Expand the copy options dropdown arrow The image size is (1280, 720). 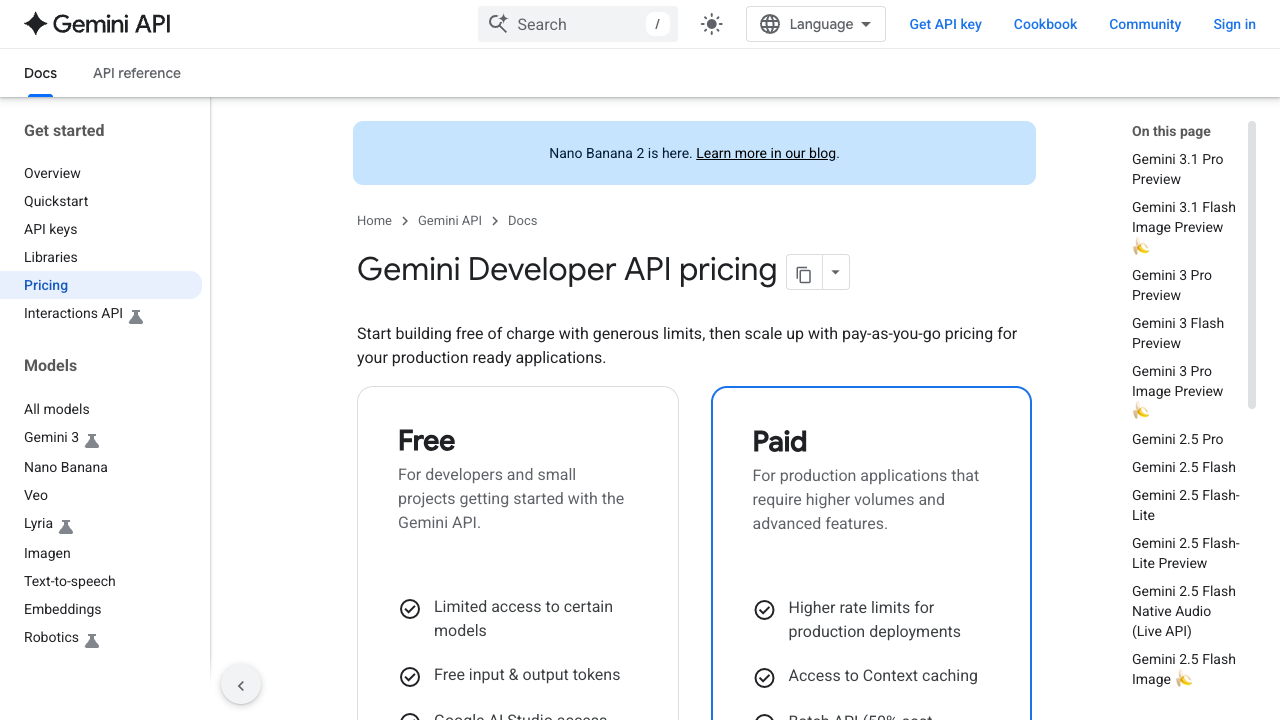coord(835,272)
